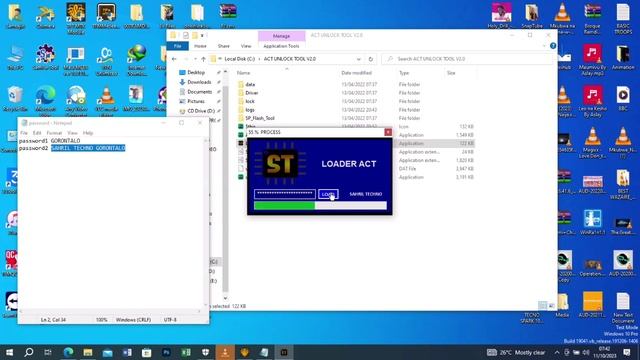Open File Explorer from the taskbar

(x=88, y=352)
